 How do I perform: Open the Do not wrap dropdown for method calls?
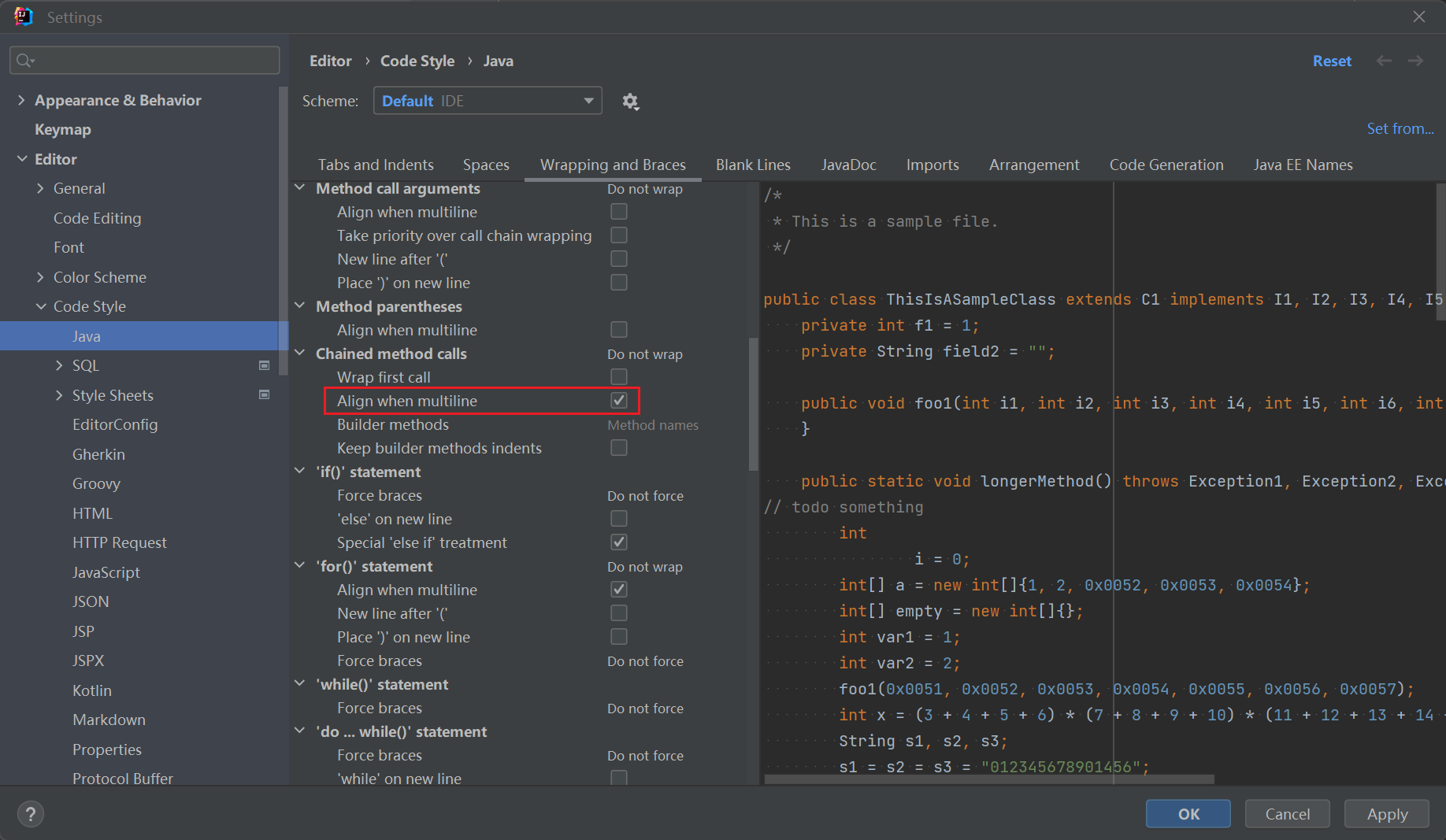pos(645,189)
